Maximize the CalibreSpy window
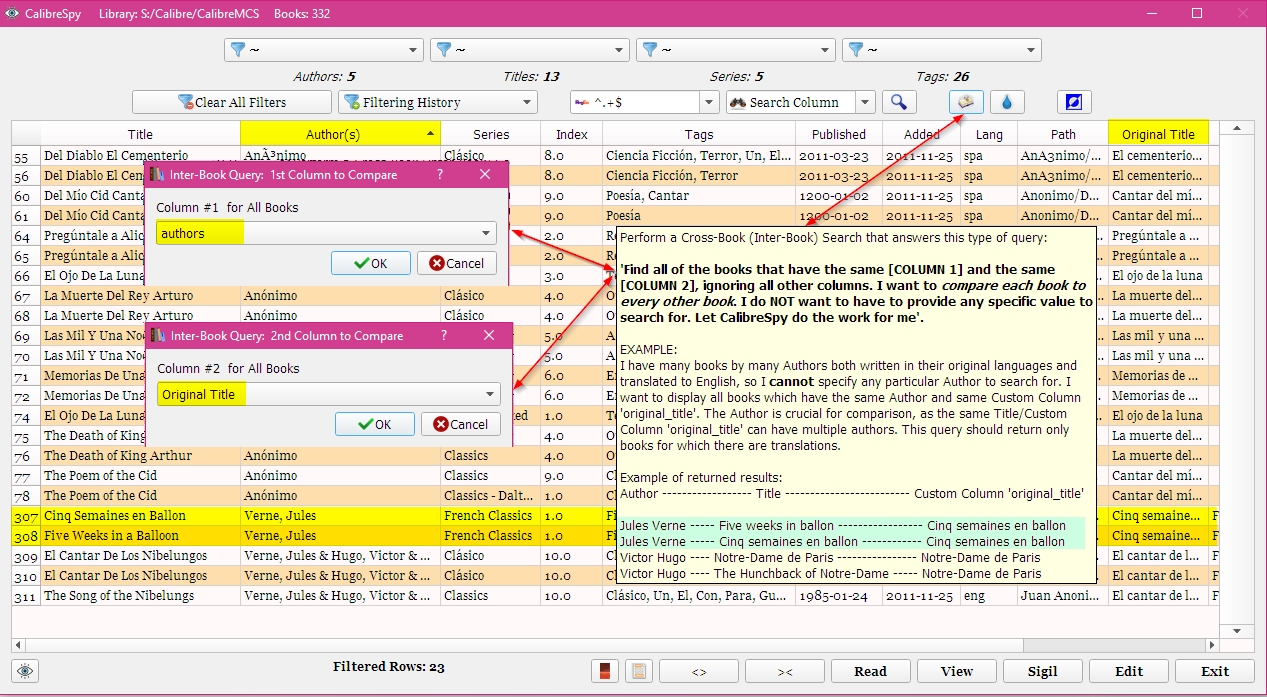This screenshot has width=1267, height=697. 1197,14
